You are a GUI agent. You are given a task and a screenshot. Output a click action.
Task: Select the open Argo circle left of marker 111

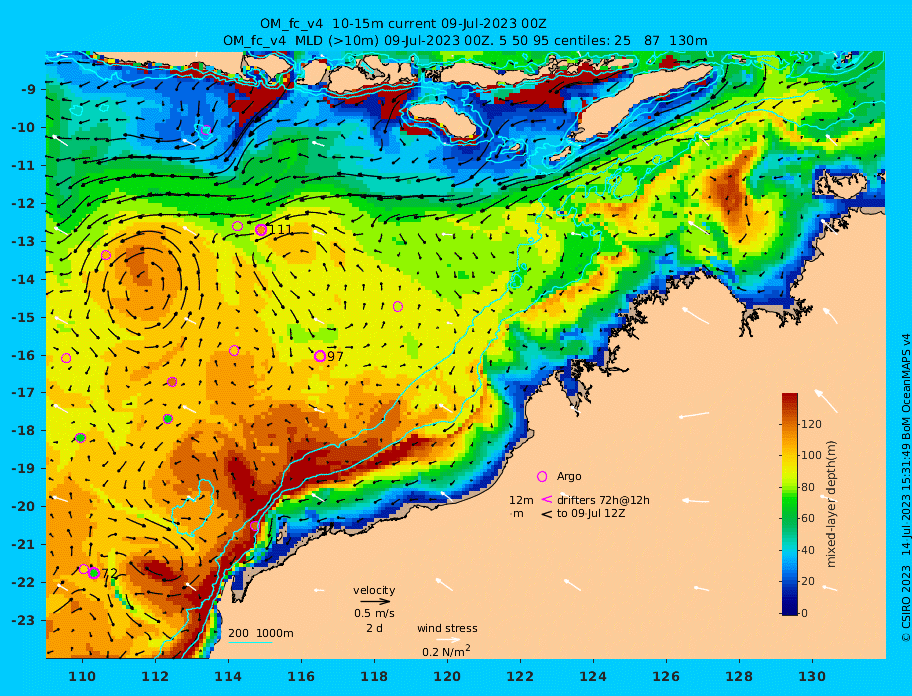[x=237, y=226]
